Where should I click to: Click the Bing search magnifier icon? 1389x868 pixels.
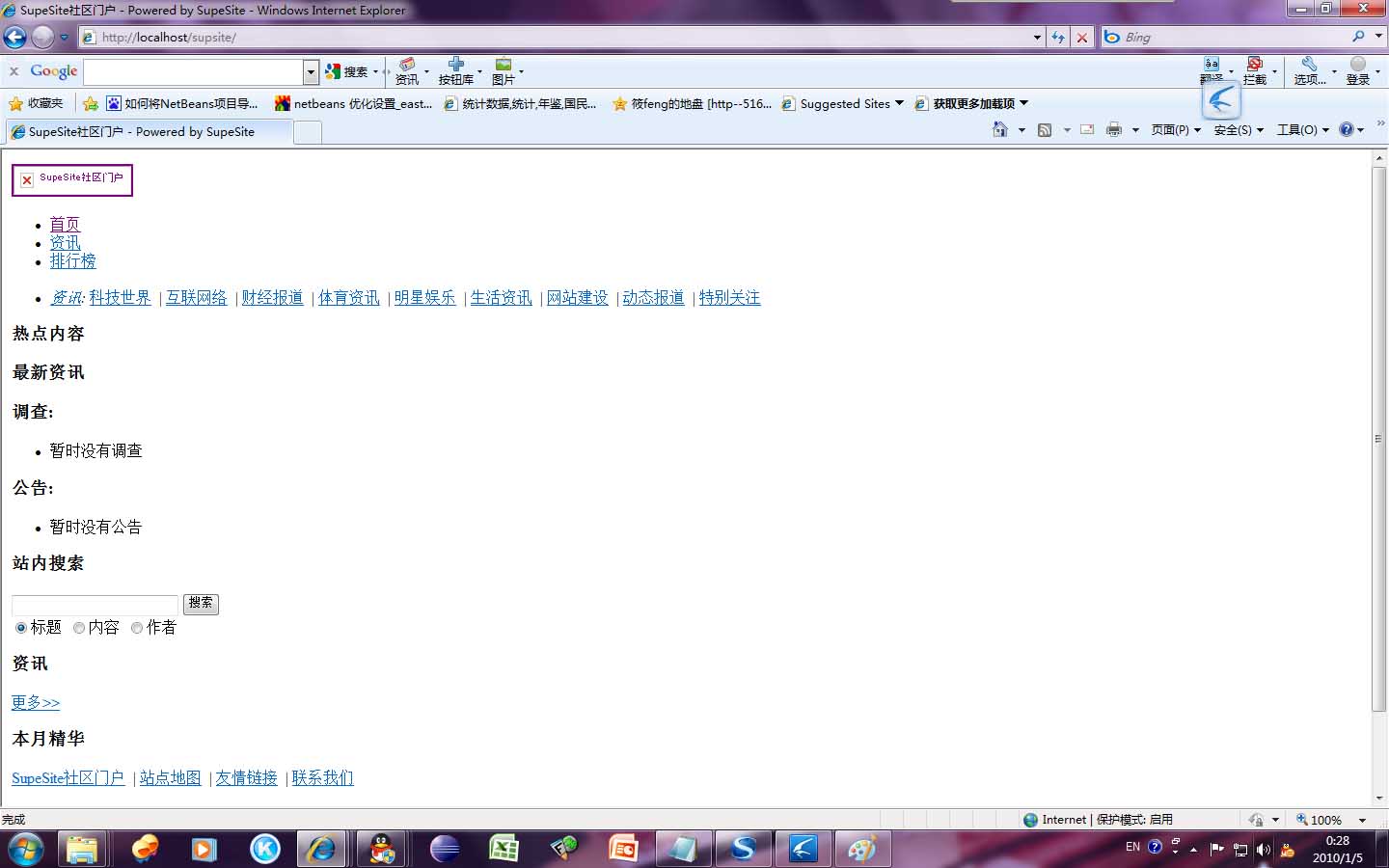pos(1358,37)
